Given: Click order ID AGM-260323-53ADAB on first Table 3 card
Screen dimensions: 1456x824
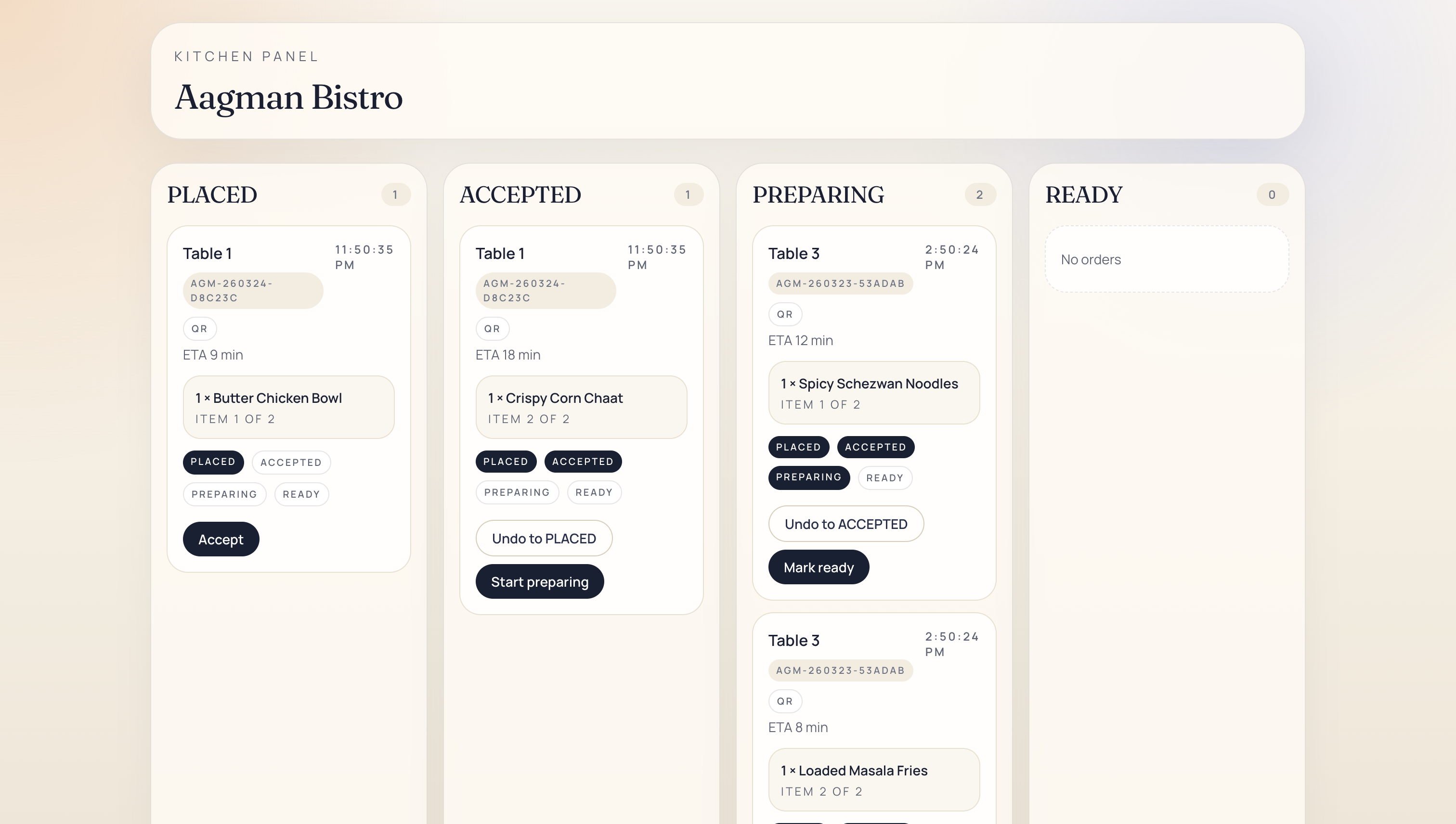Looking at the screenshot, I should coord(840,283).
